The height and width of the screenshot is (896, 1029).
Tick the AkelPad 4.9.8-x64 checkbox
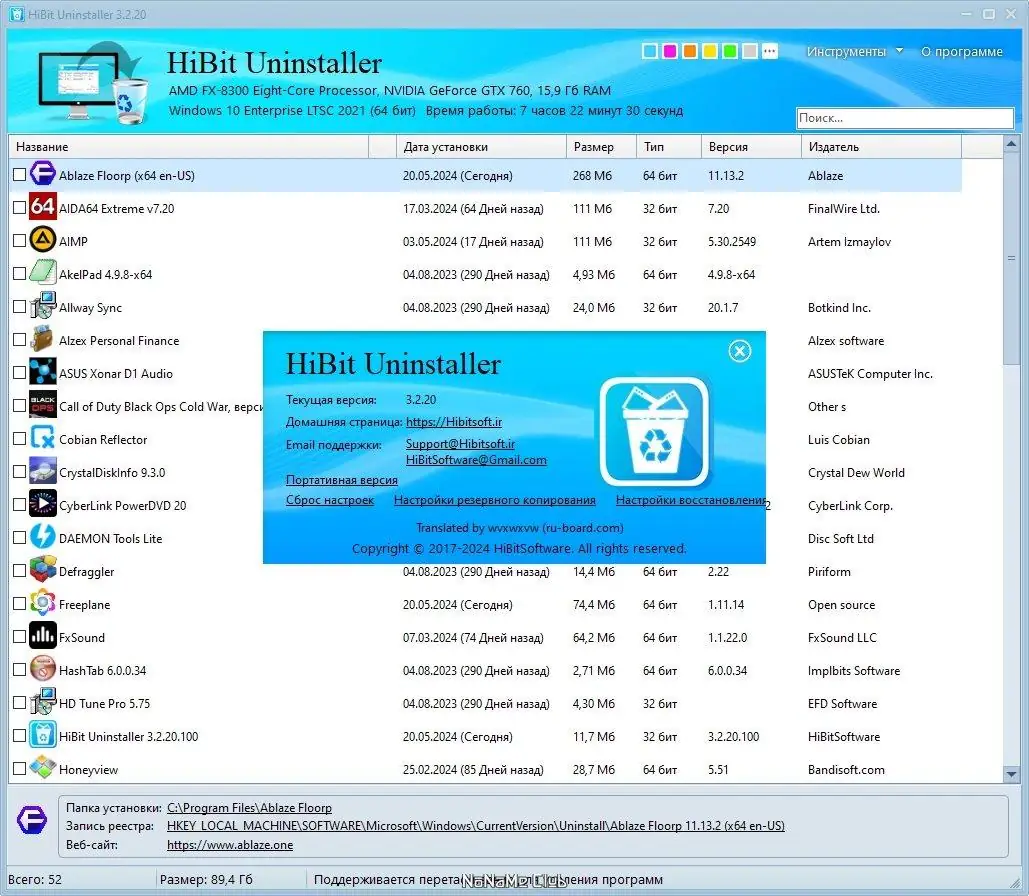click(20, 274)
